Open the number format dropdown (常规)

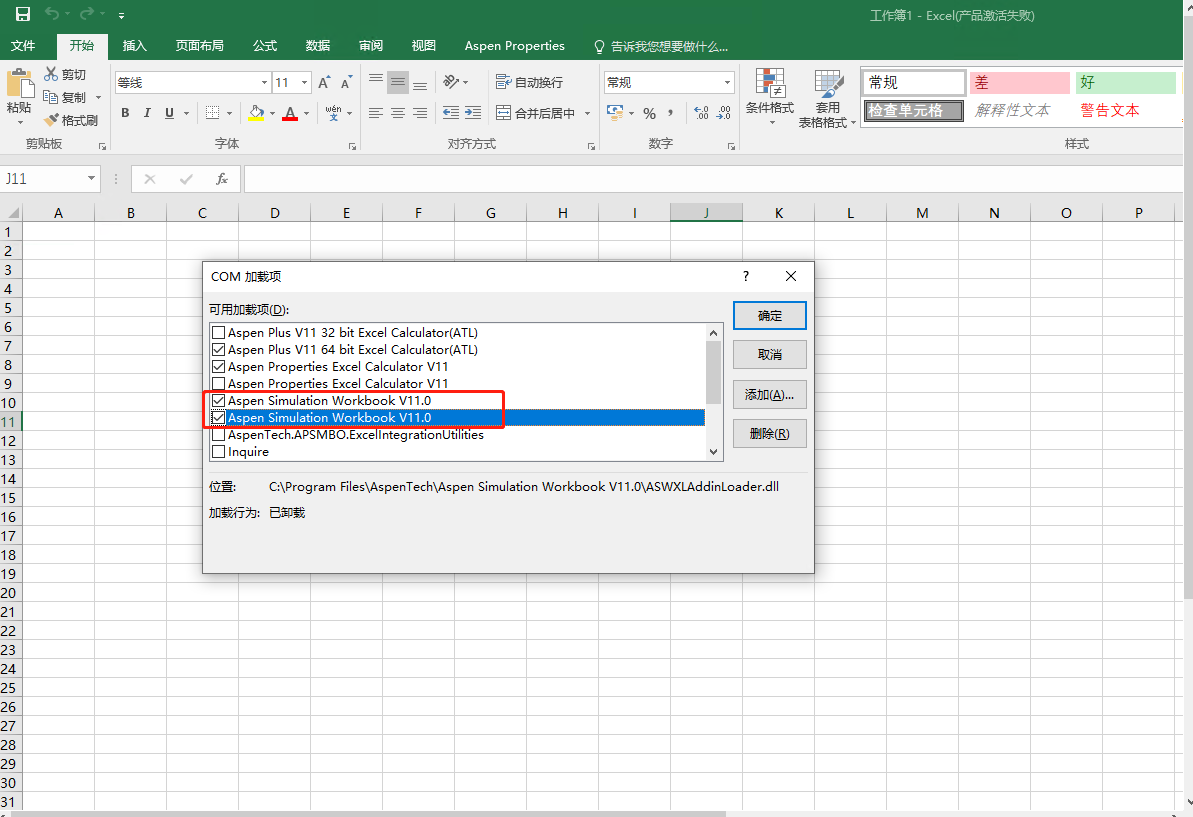pos(727,82)
